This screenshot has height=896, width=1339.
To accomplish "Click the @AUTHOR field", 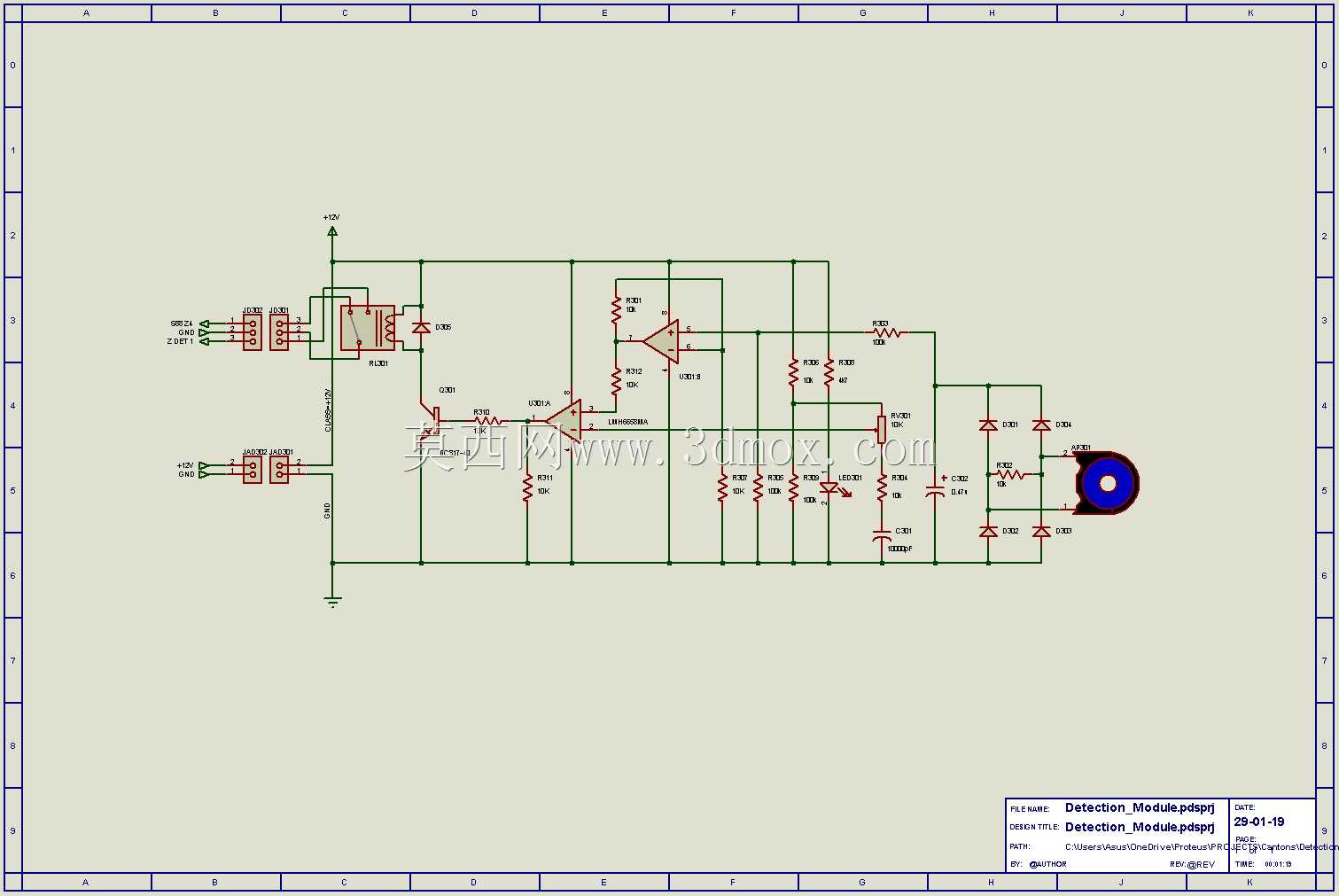I will click(1047, 864).
